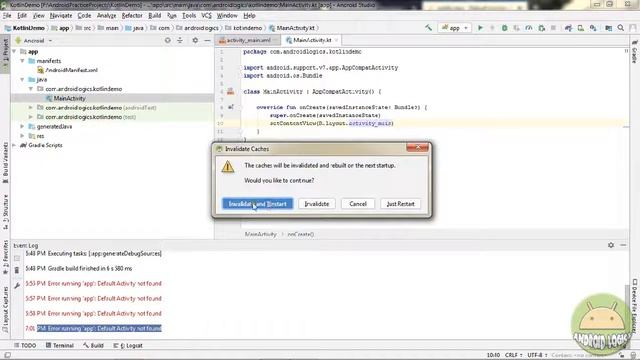Viewport: 640px width, 360px height.
Task: Click the Just Restart button
Action: [400, 204]
